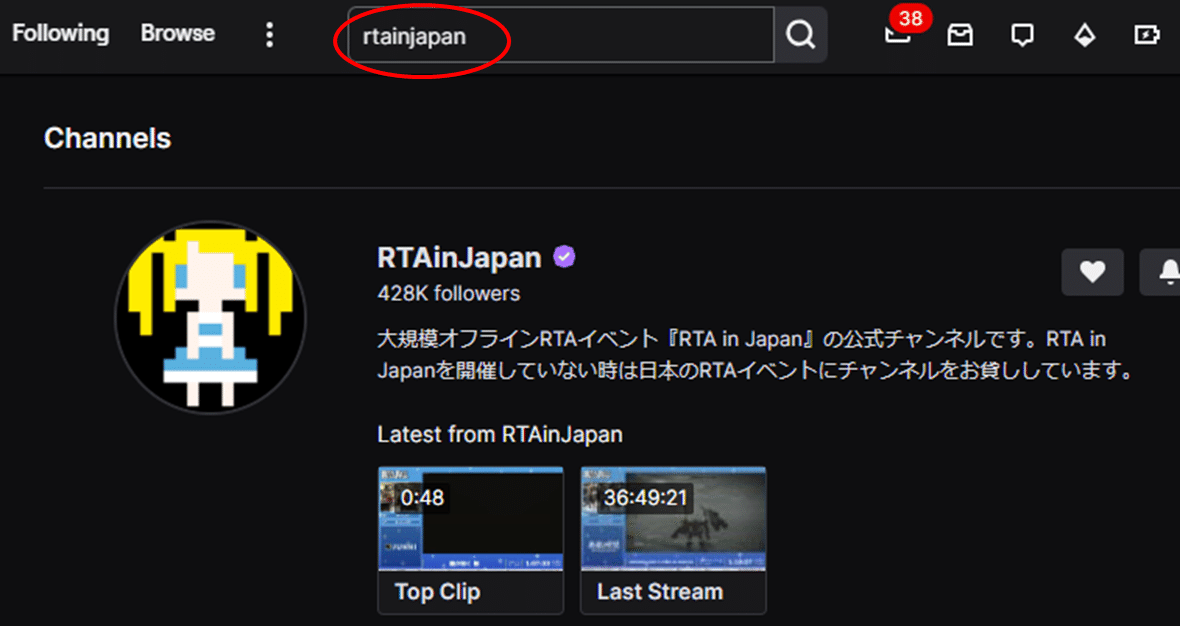The height and width of the screenshot is (626, 1180).
Task: Open the three-dot more options menu
Action: (269, 35)
